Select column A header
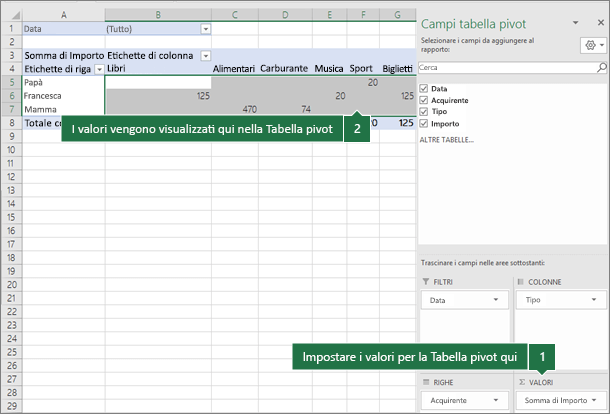Image resolution: width=610 pixels, height=414 pixels. click(64, 15)
